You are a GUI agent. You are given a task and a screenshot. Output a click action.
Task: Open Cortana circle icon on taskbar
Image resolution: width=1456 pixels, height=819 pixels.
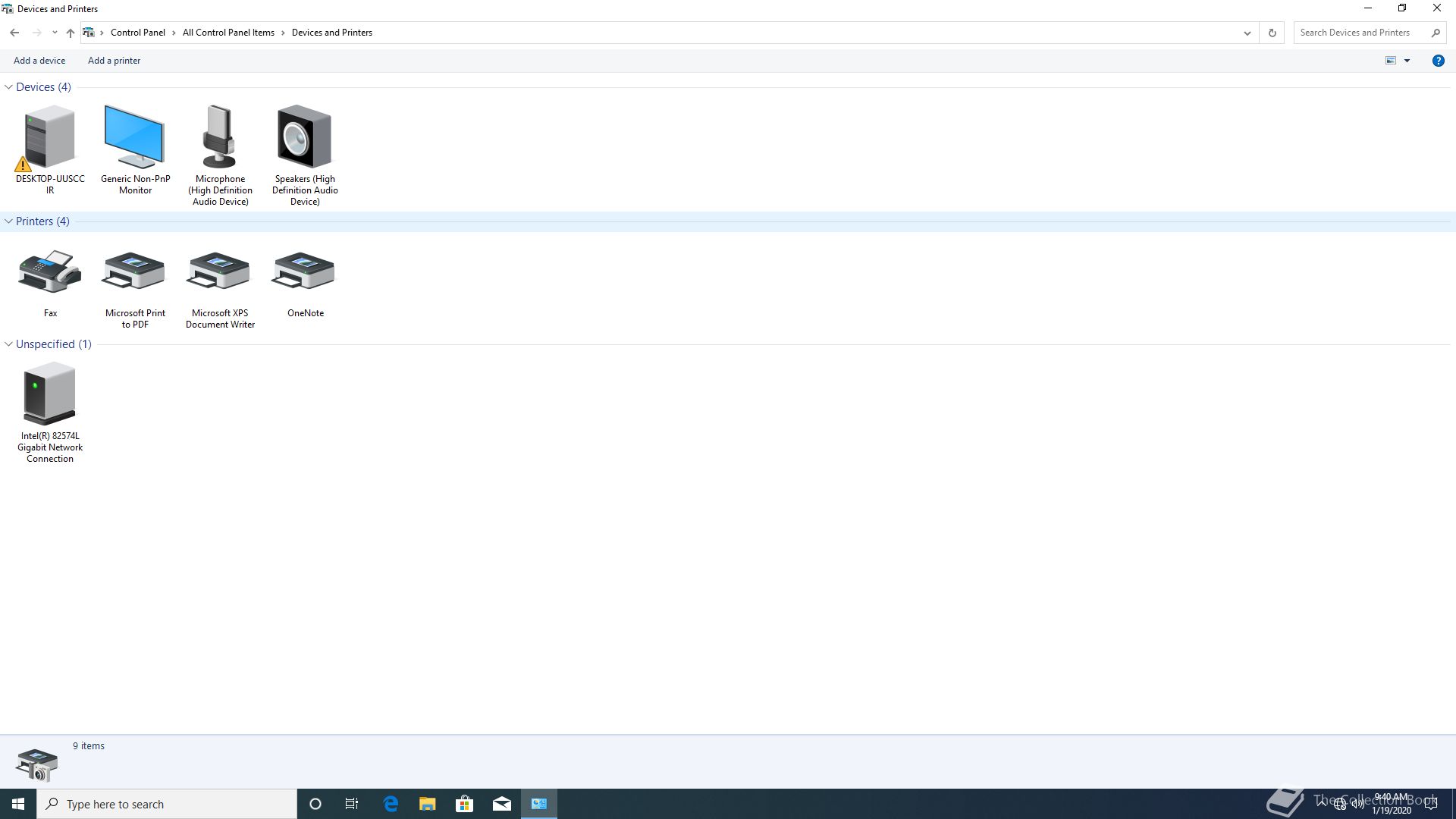tap(315, 804)
